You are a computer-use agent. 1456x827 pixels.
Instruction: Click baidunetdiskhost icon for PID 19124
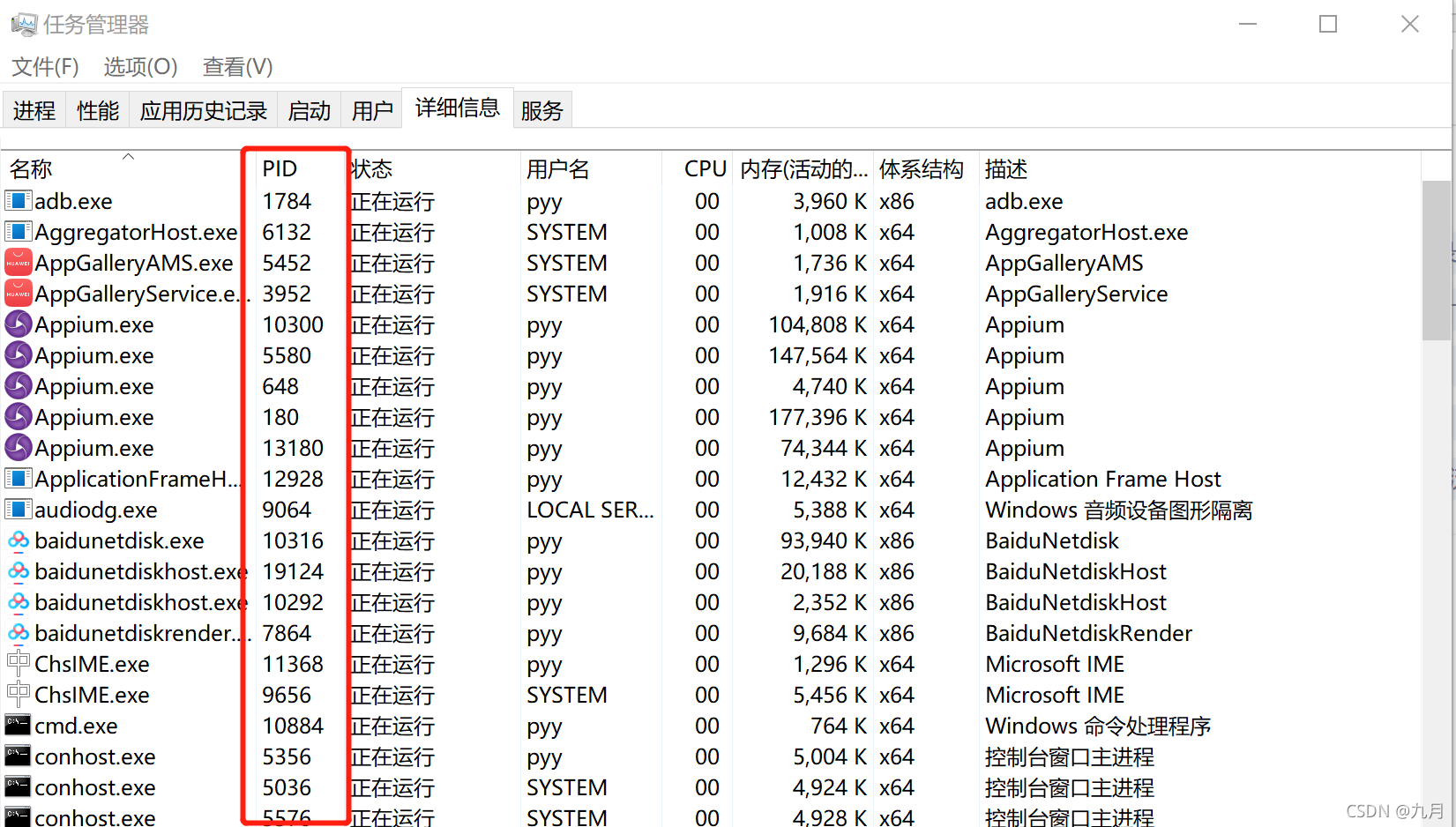[x=19, y=571]
